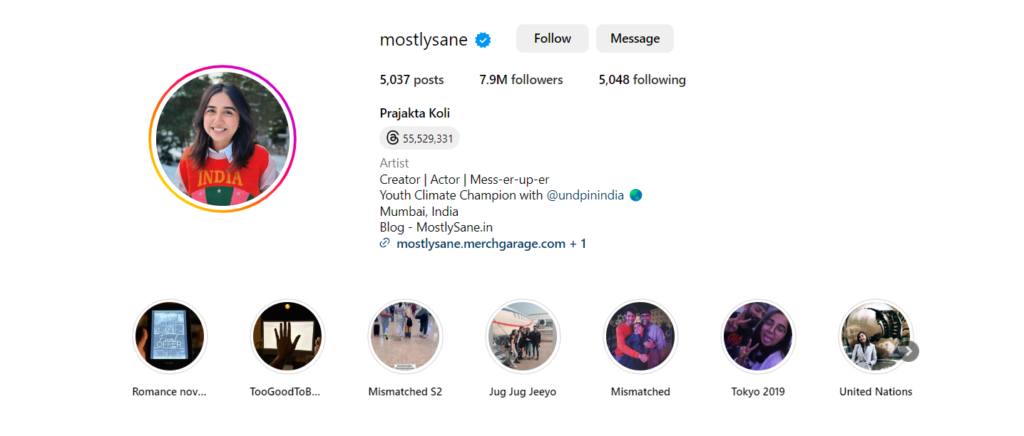Open the Romance novels highlight
1024x436 pixels.
click(x=170, y=337)
